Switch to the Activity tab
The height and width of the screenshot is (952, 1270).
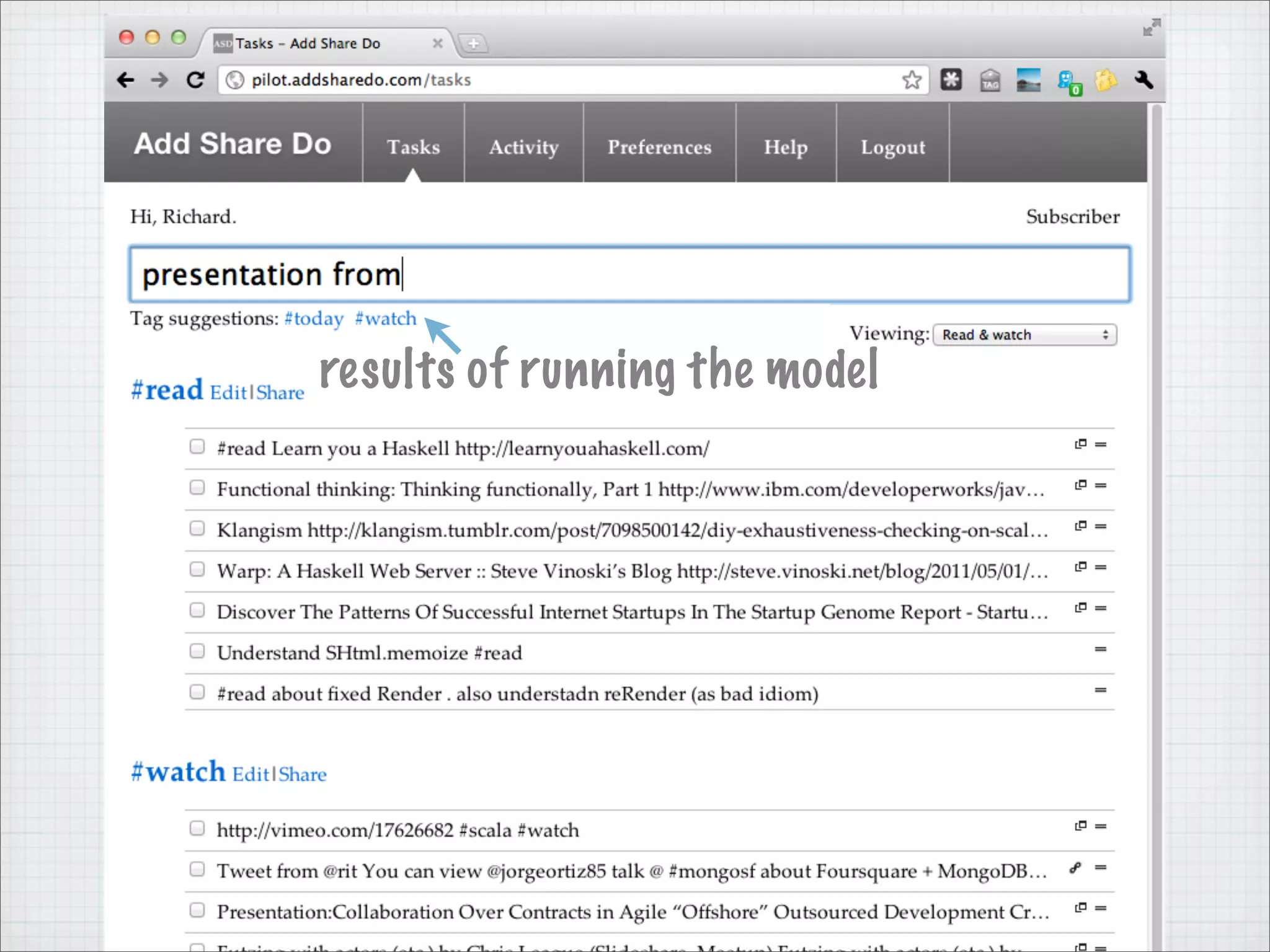point(523,147)
